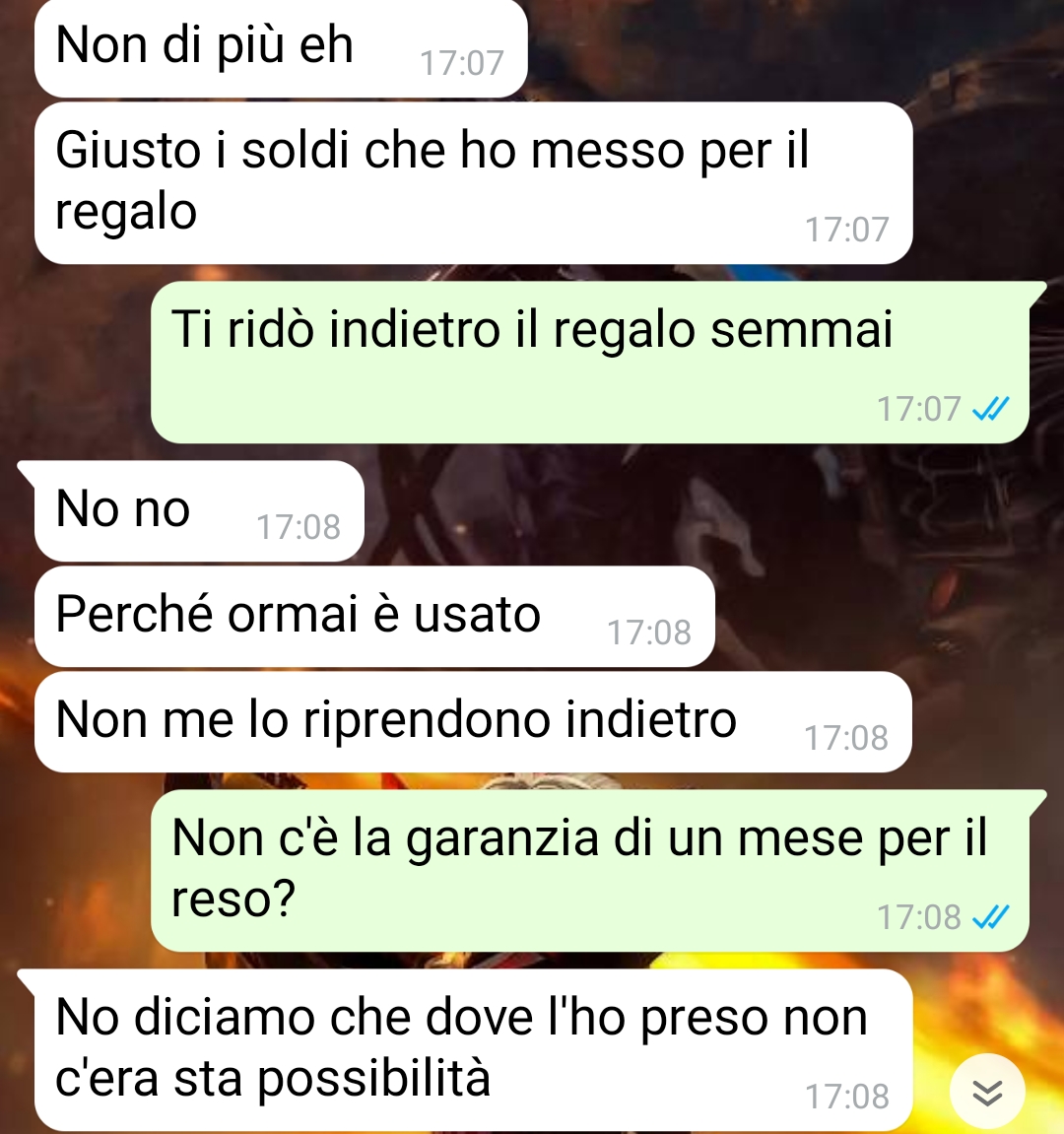This screenshot has height=1134, width=1064.
Task: Tap the 17:08 timestamp on 'Perché ormai è usato'
Action: coord(649,633)
